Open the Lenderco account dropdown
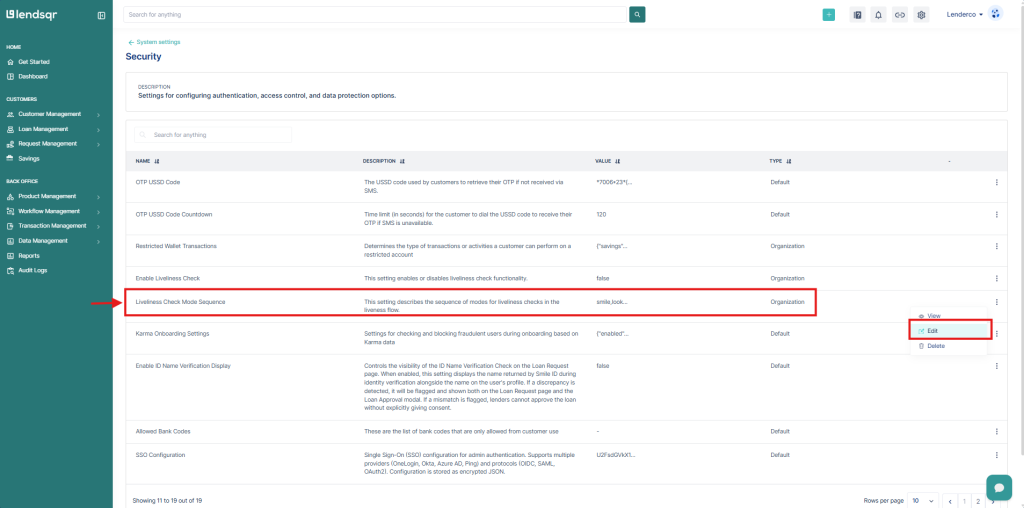 965,15
